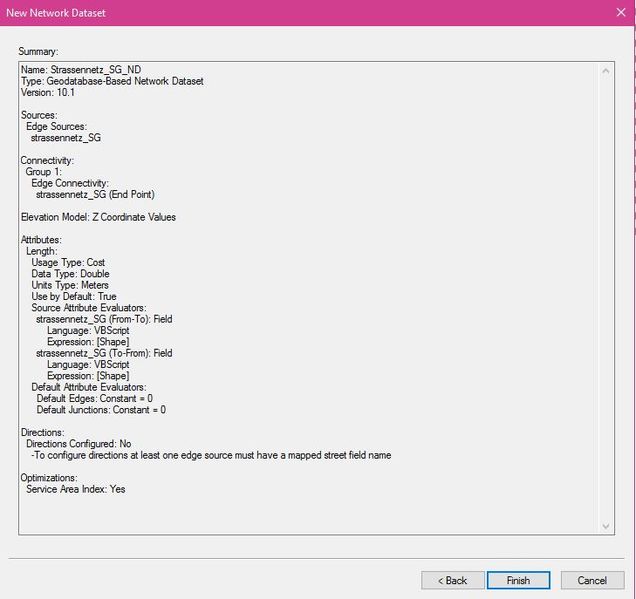The height and width of the screenshot is (599, 636).
Task: Click the Service Area Index: Yes line
Action: (76, 489)
